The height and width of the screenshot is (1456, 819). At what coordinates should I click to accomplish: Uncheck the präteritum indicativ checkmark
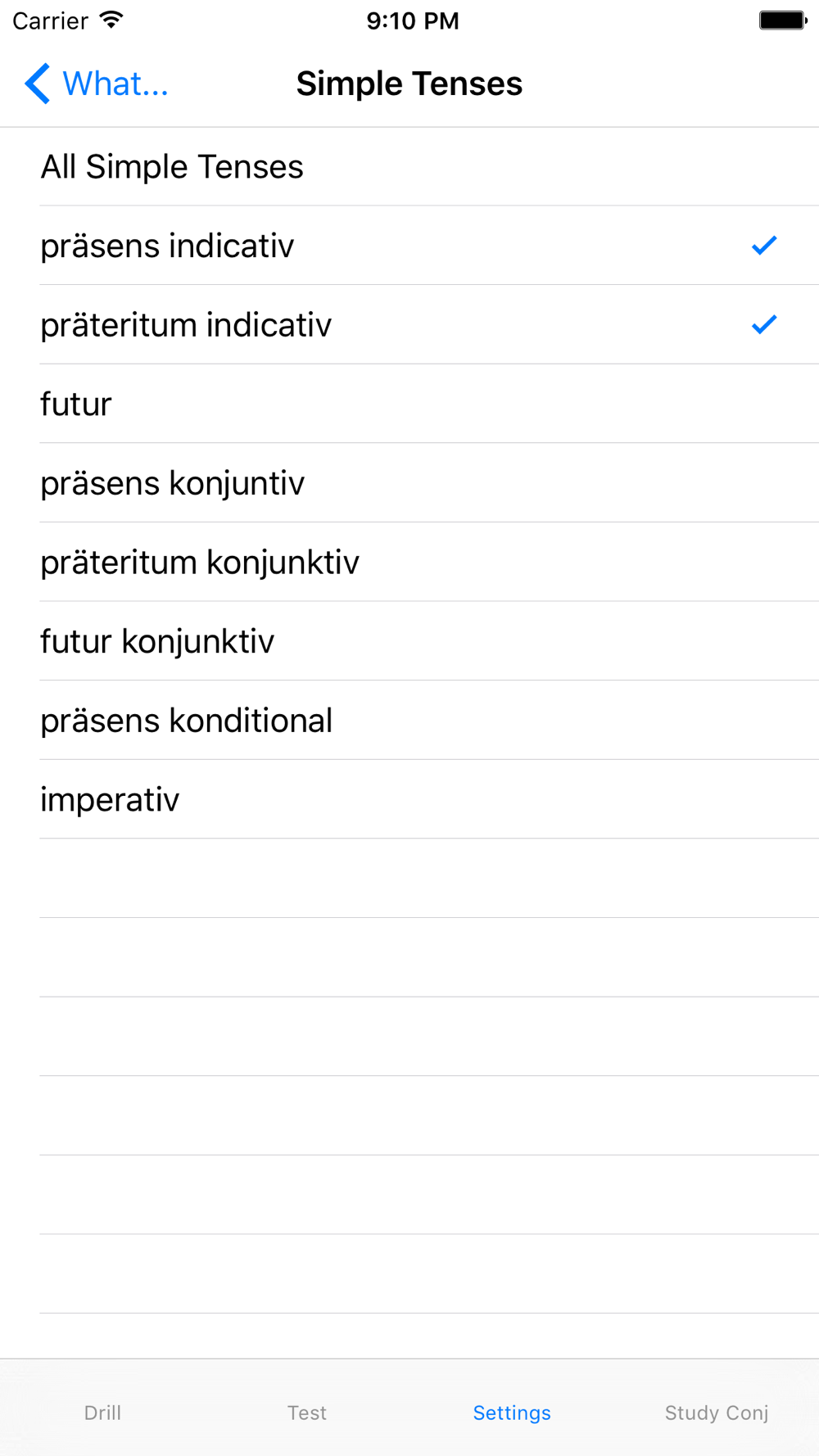pos(764,325)
